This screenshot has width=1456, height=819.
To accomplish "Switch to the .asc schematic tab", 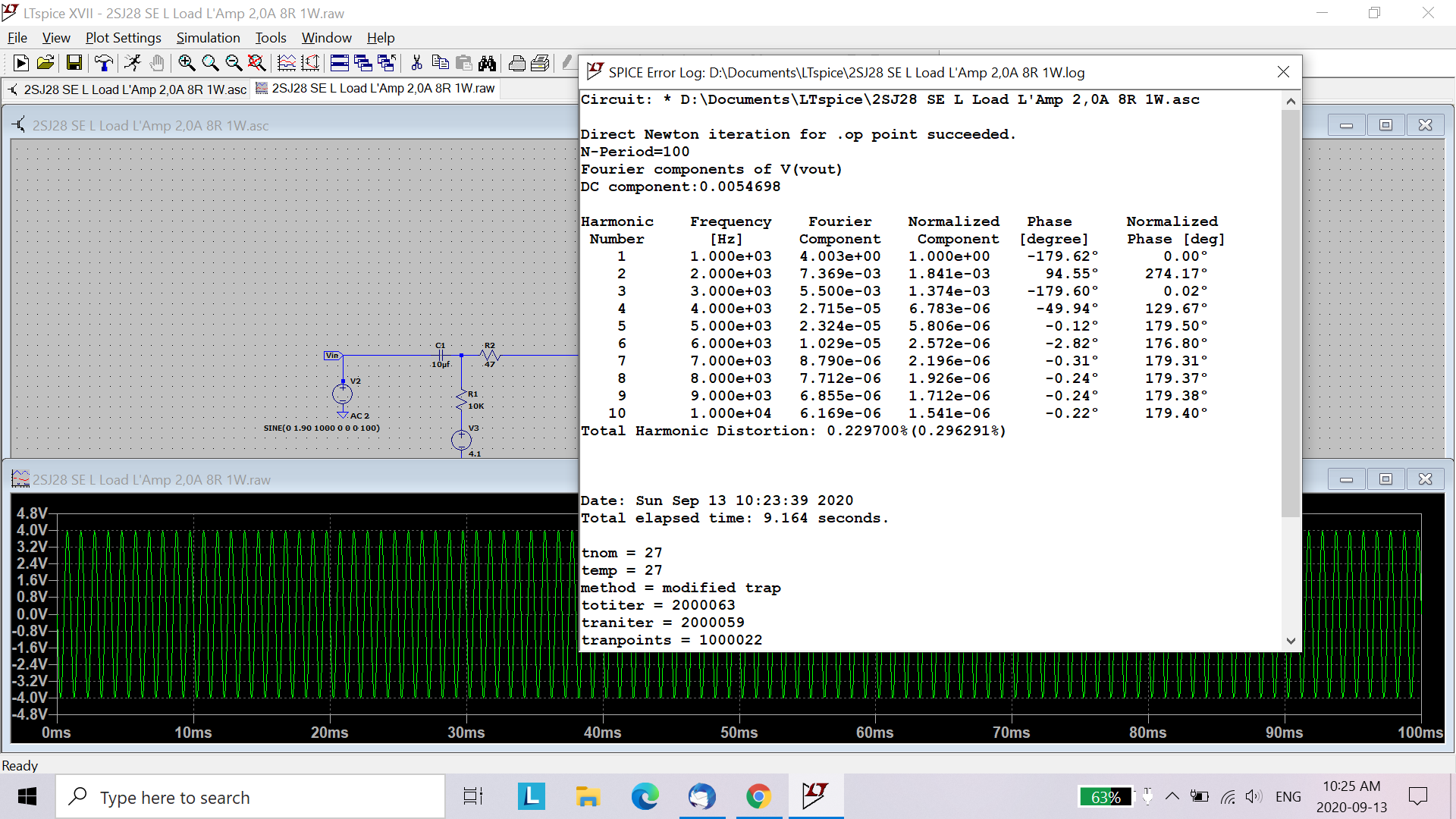I will click(127, 89).
